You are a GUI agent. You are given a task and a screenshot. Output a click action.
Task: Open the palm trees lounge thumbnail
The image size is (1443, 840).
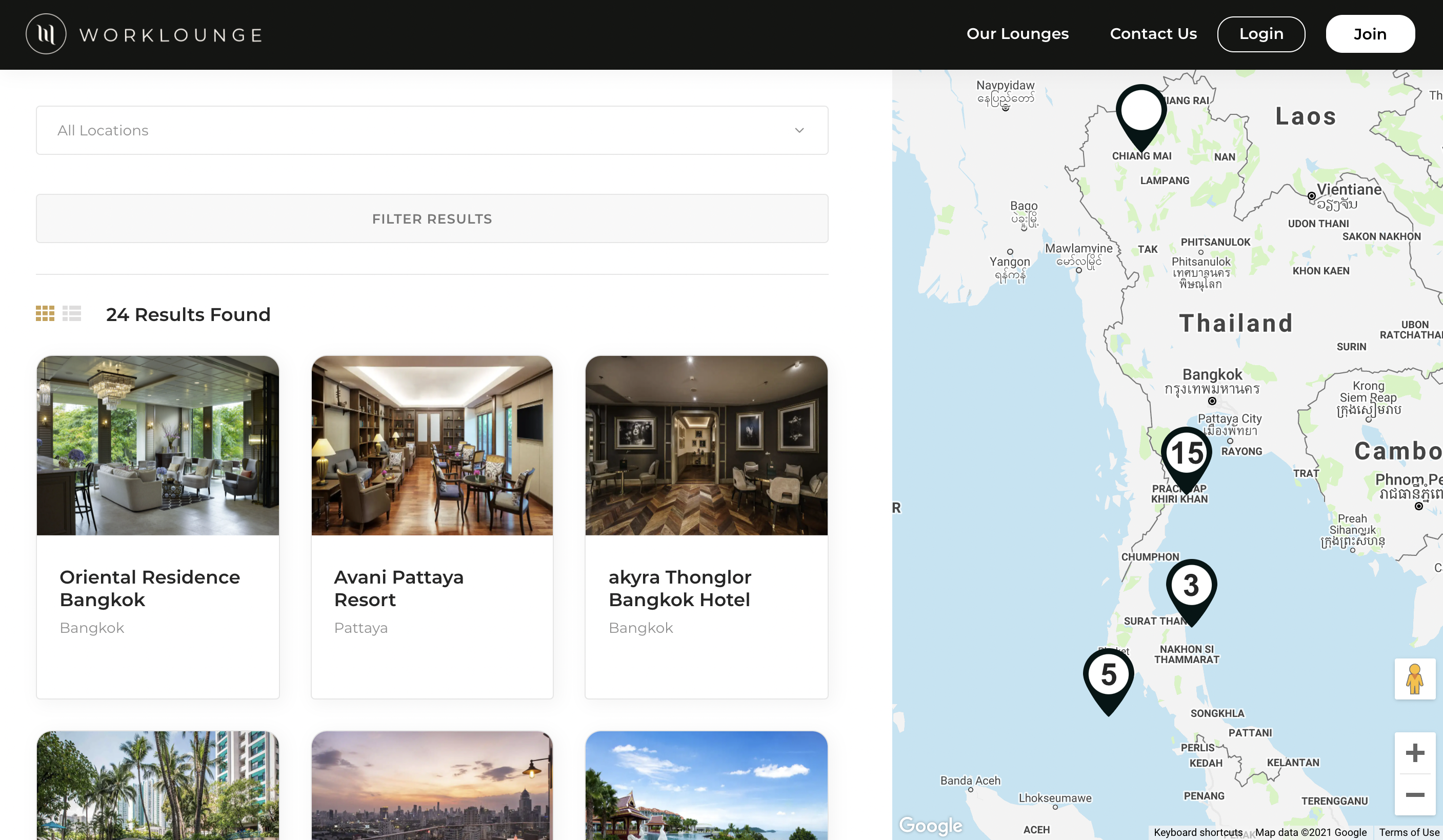click(x=158, y=786)
